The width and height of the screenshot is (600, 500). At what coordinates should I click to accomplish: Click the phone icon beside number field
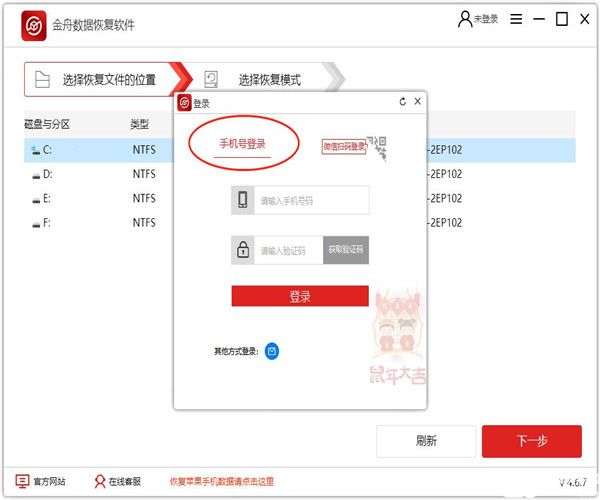point(243,200)
